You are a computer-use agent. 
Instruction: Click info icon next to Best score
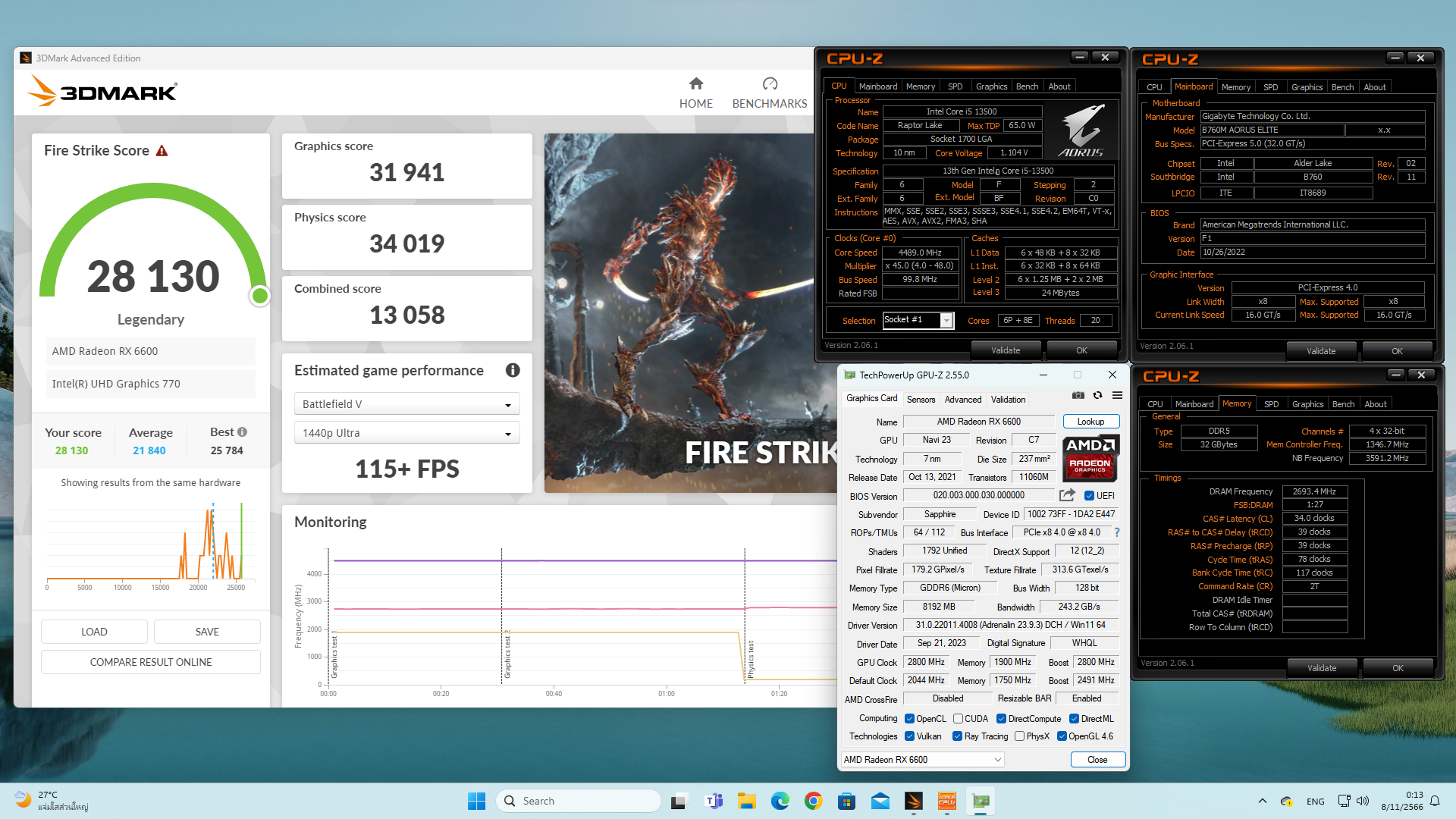coord(243,431)
